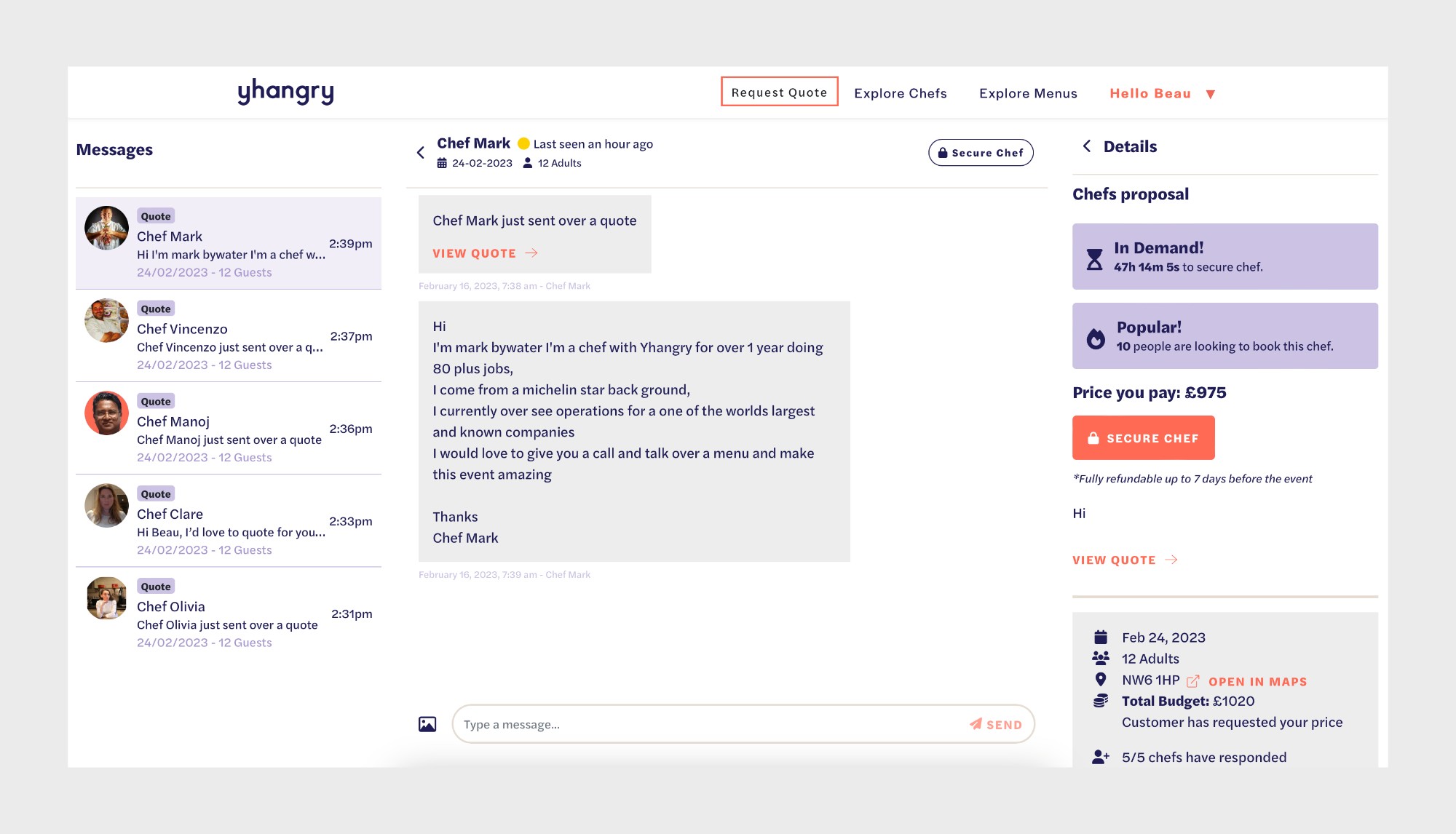Viewport: 1456px width, 834px height.
Task: Click the 2:31pm timestamp on Chef Olivia
Action: coord(352,613)
